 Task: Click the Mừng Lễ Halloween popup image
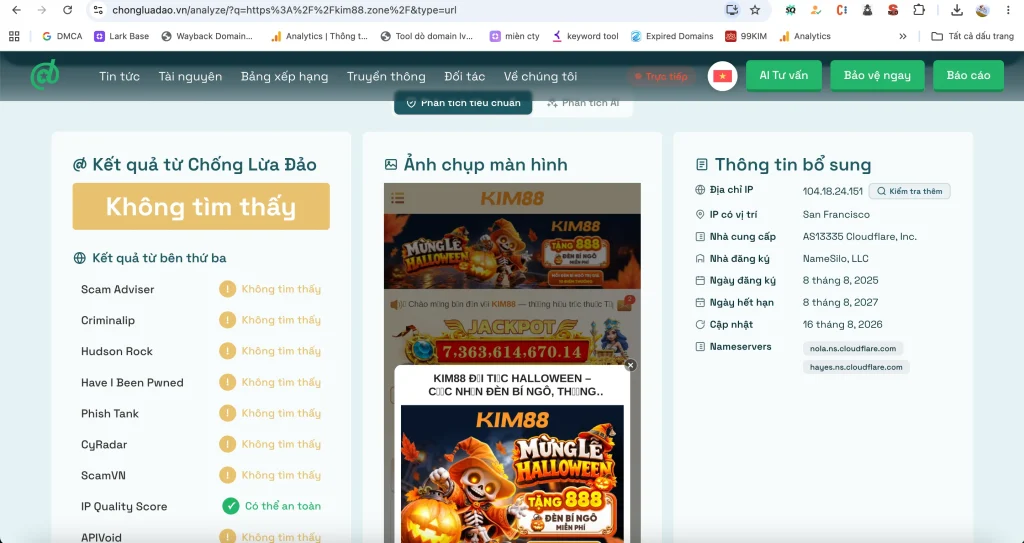click(512, 474)
